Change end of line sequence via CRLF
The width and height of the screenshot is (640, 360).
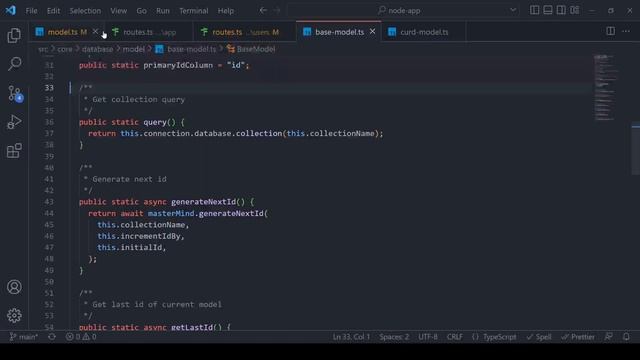454,337
